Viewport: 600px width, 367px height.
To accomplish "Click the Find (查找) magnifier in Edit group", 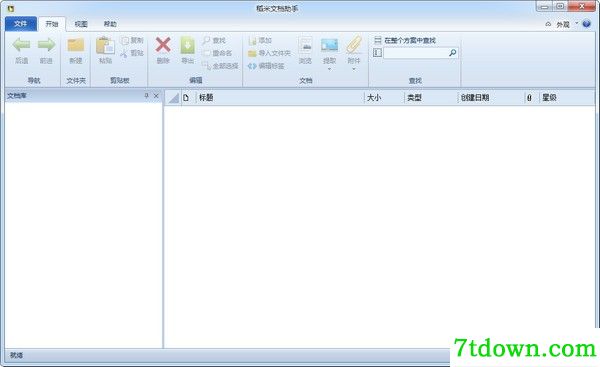I will (214, 40).
